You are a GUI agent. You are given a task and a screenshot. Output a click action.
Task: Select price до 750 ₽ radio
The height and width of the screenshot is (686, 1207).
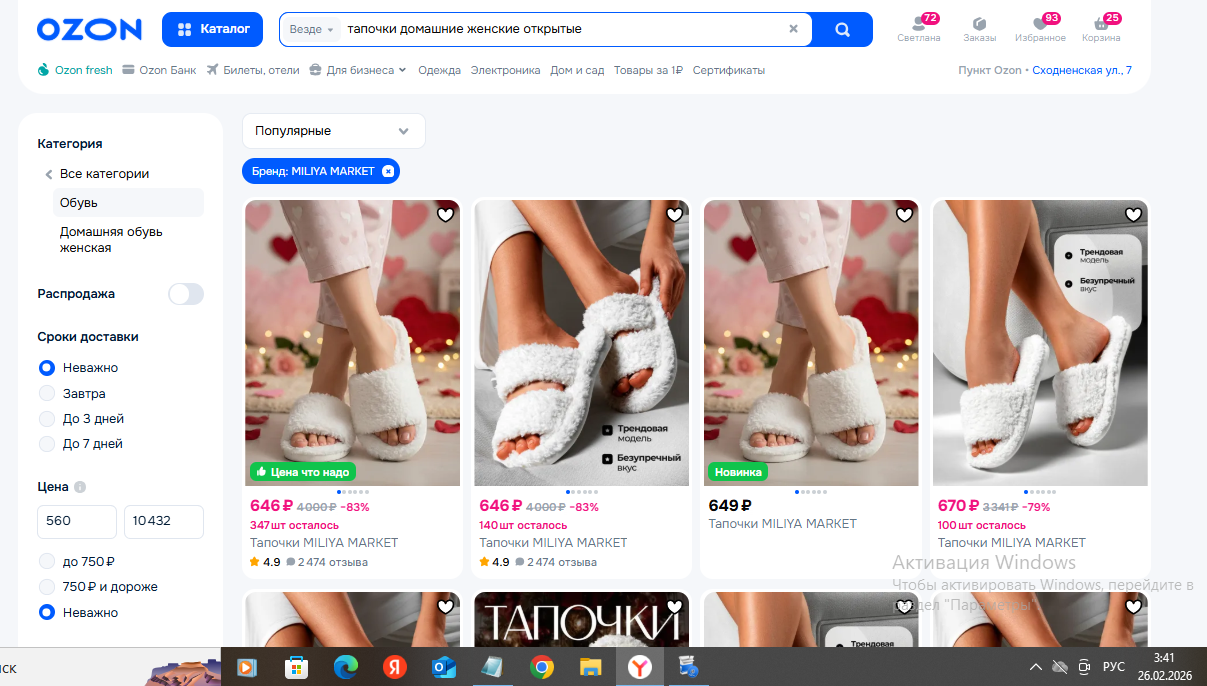click(x=47, y=562)
